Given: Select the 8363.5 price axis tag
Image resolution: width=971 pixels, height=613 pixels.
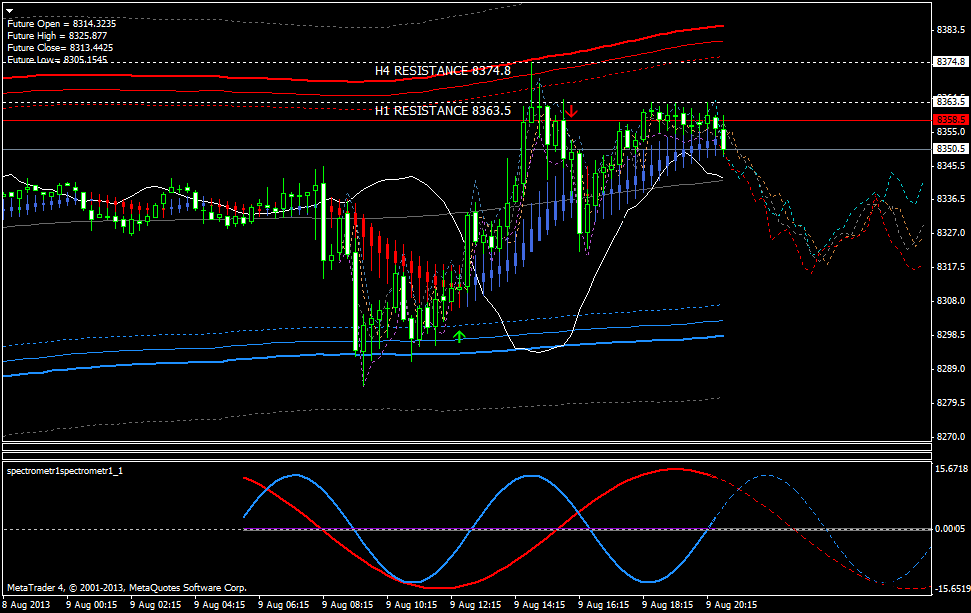Looking at the screenshot, I should [951, 102].
